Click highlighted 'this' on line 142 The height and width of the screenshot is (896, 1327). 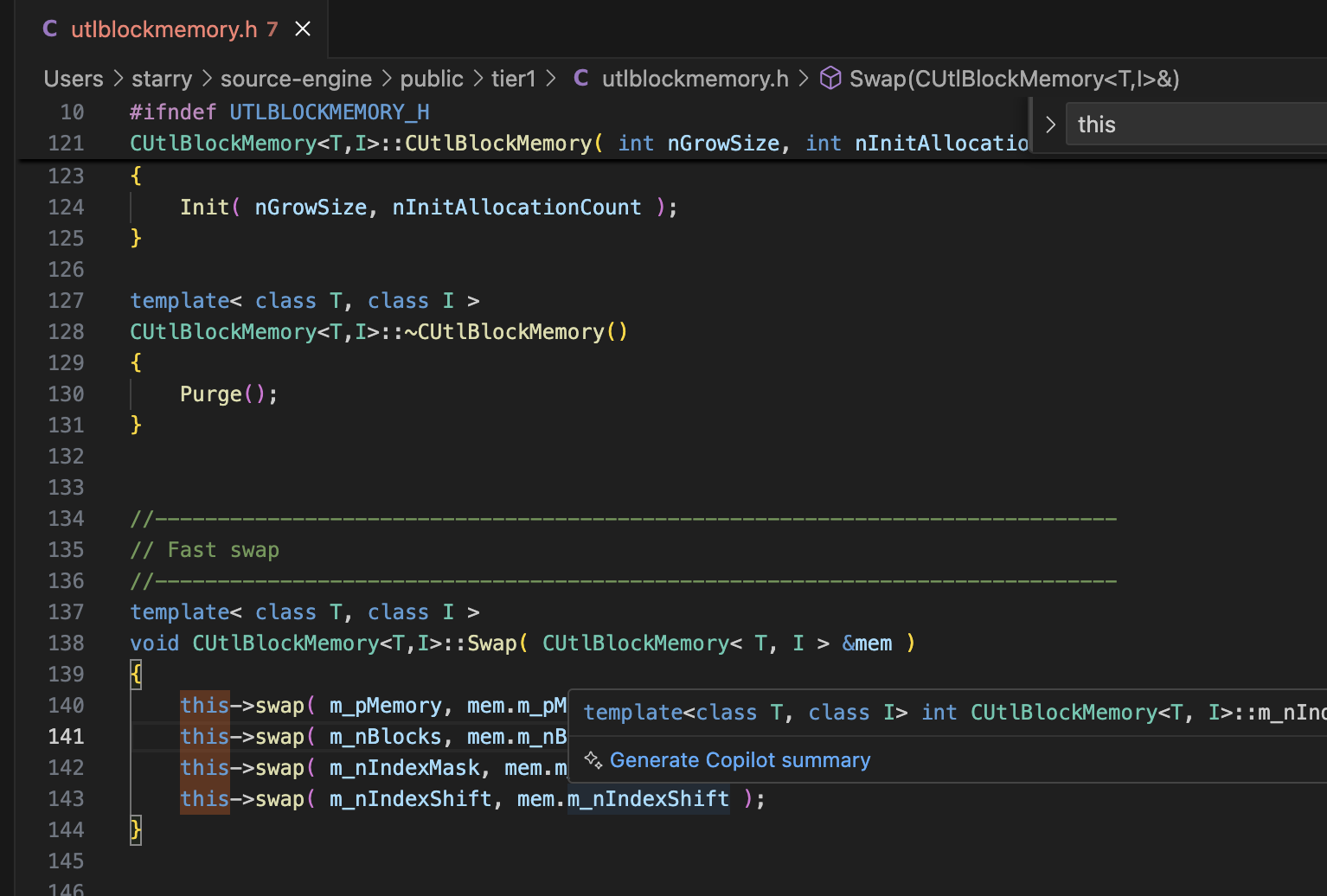(205, 768)
